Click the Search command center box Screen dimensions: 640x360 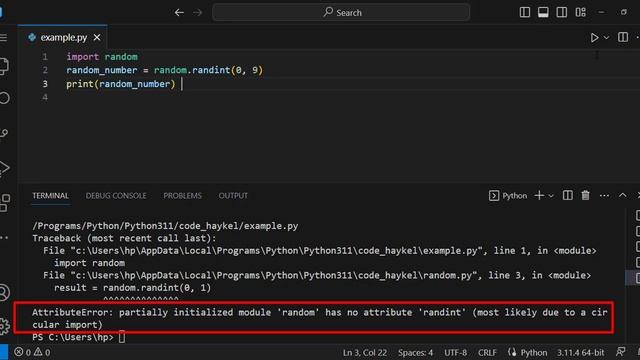click(x=341, y=13)
